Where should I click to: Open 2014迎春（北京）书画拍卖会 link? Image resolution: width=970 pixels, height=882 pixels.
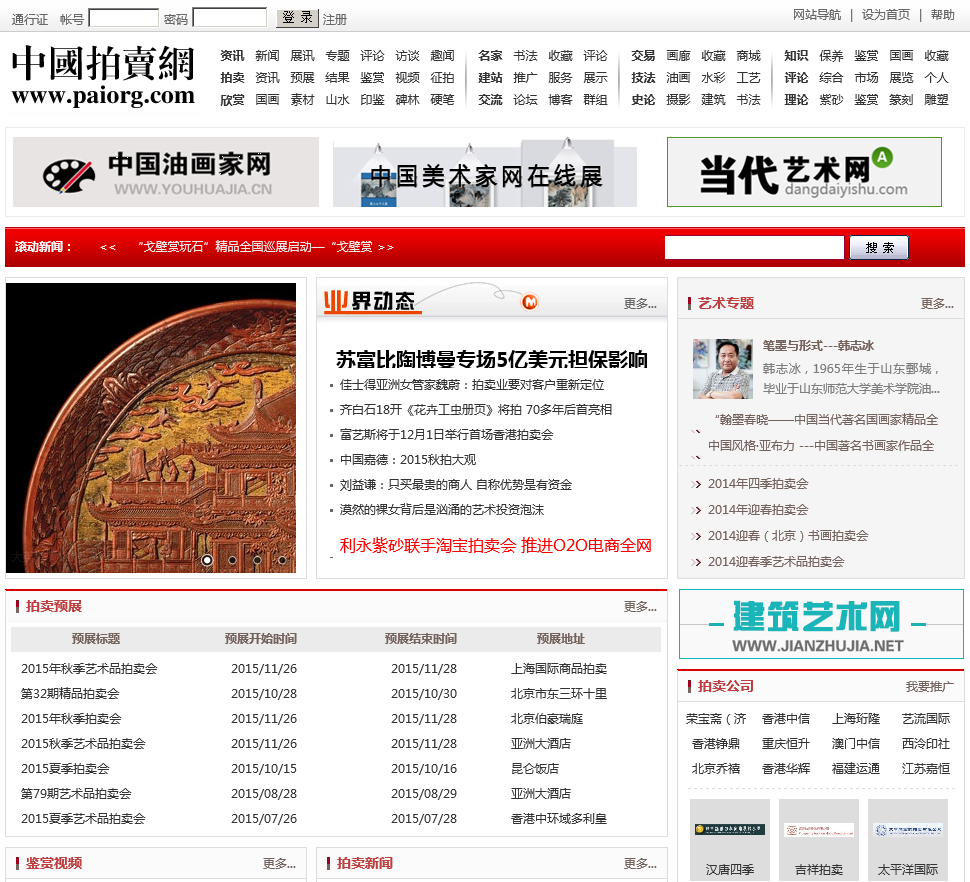[788, 536]
